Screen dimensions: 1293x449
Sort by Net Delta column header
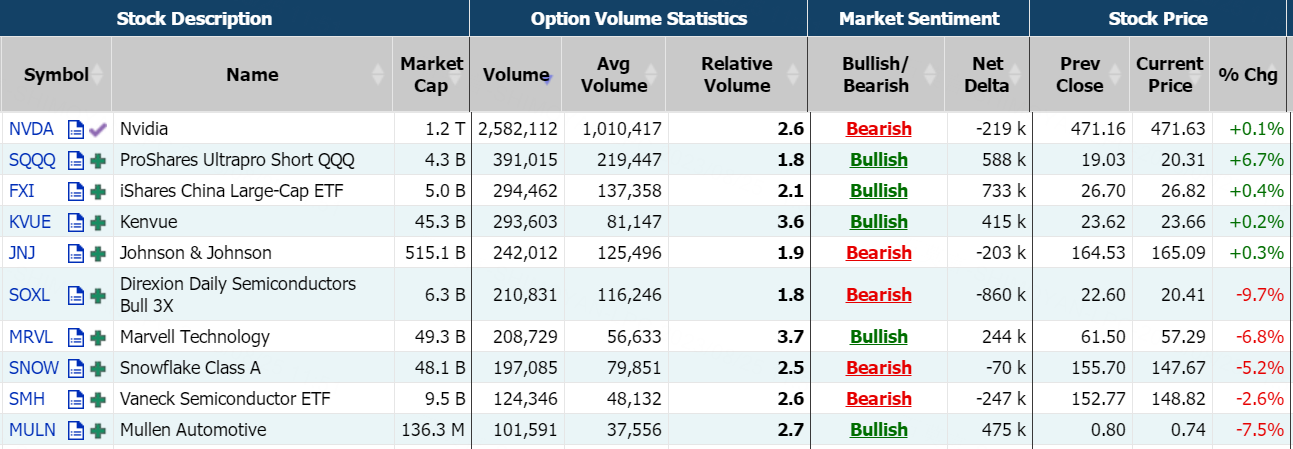987,74
